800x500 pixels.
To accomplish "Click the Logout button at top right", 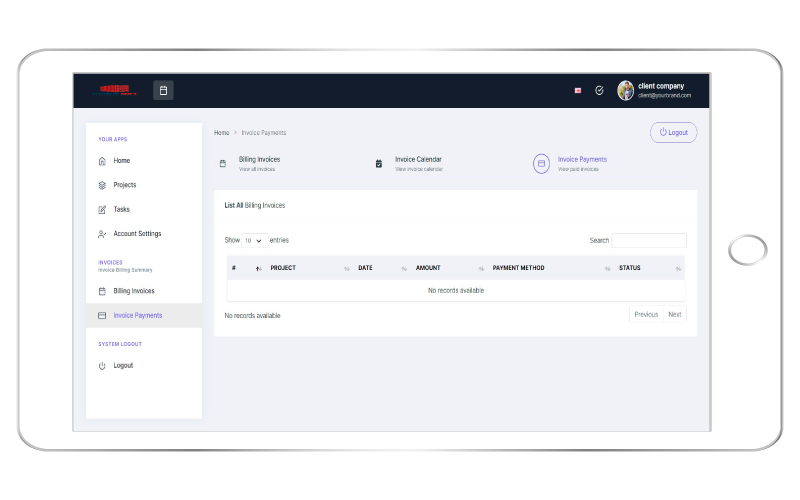I will pos(673,132).
